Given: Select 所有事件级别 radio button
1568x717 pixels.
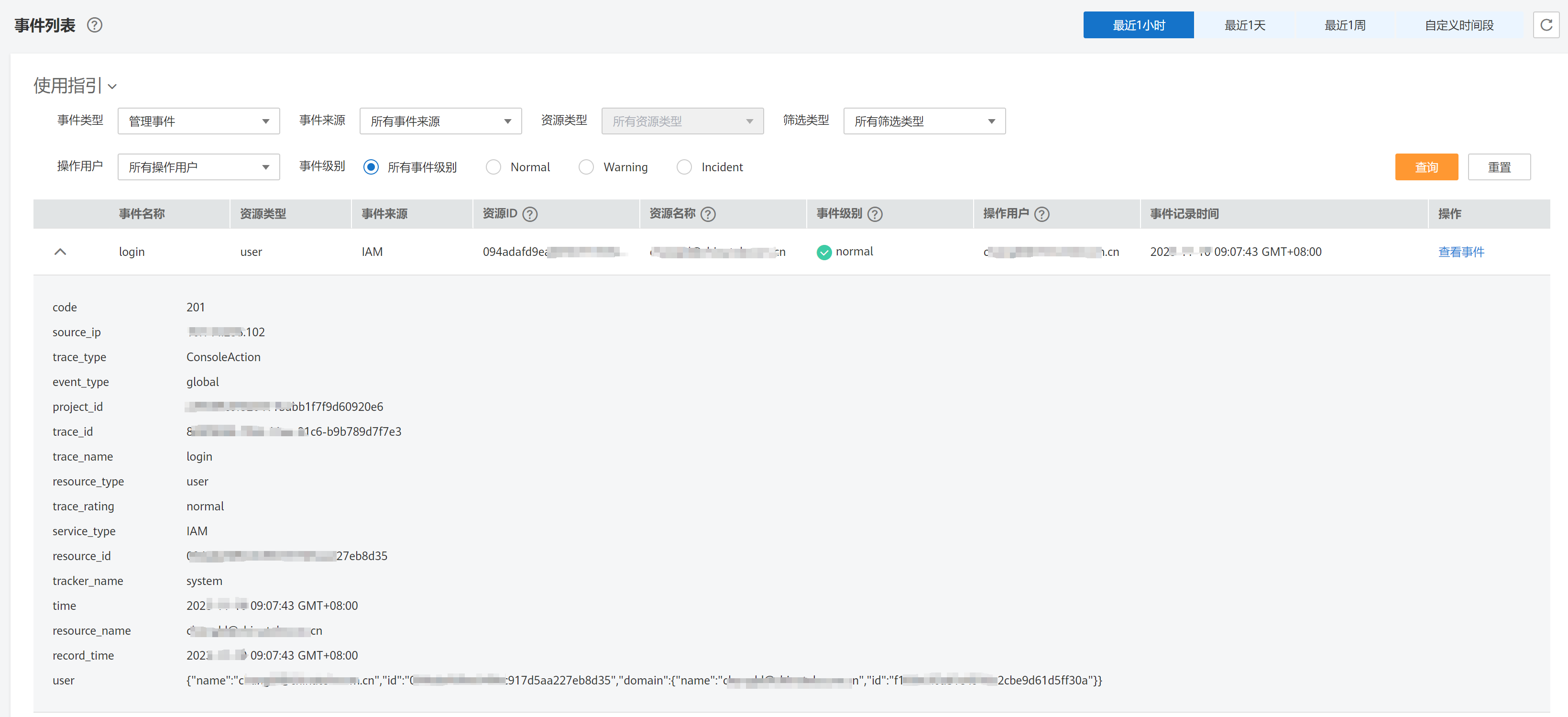Looking at the screenshot, I should pos(371,167).
